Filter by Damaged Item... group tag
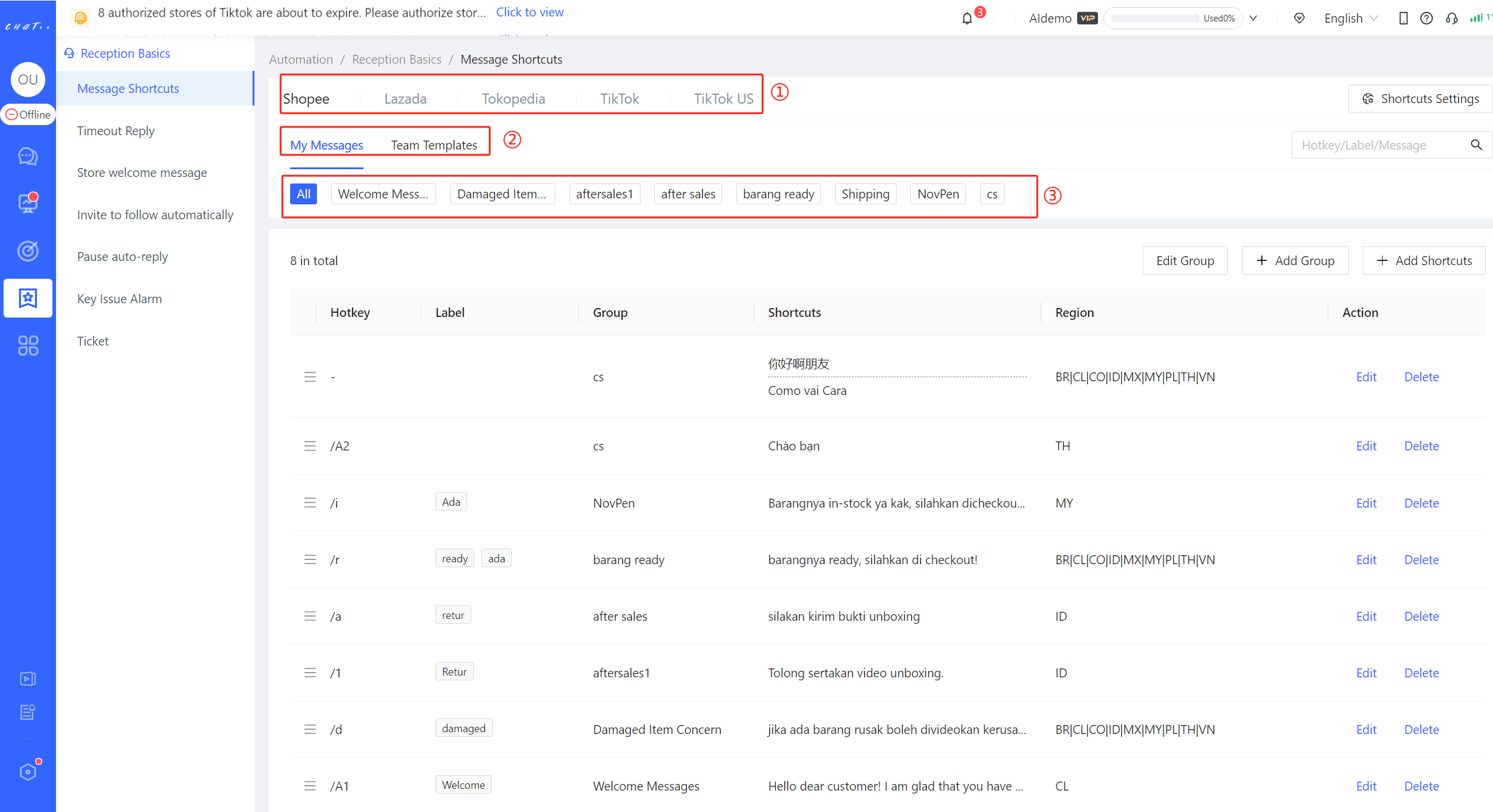Image resolution: width=1493 pixels, height=812 pixels. tap(502, 194)
